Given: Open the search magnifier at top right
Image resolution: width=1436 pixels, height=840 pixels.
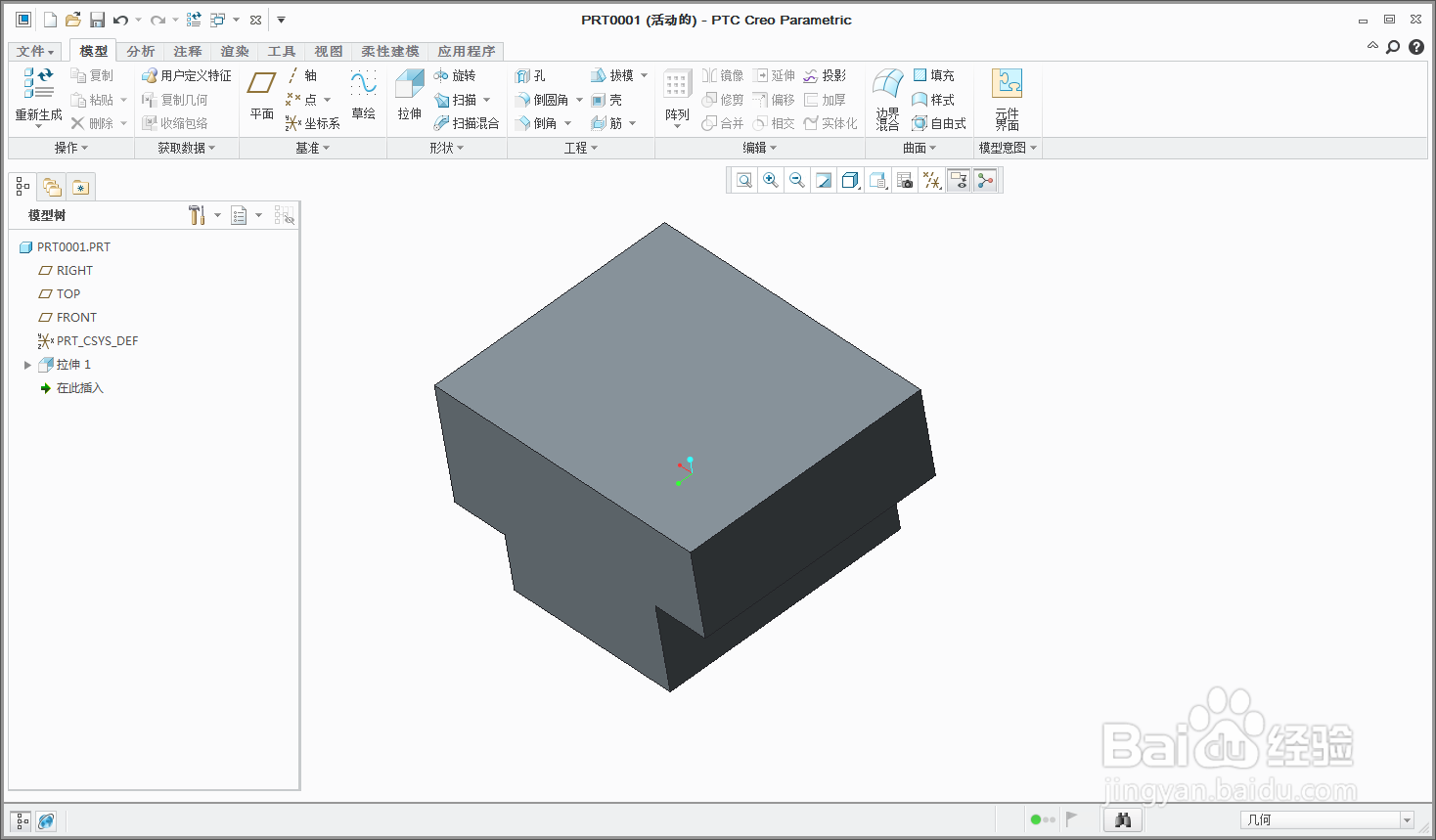Looking at the screenshot, I should 1393,47.
